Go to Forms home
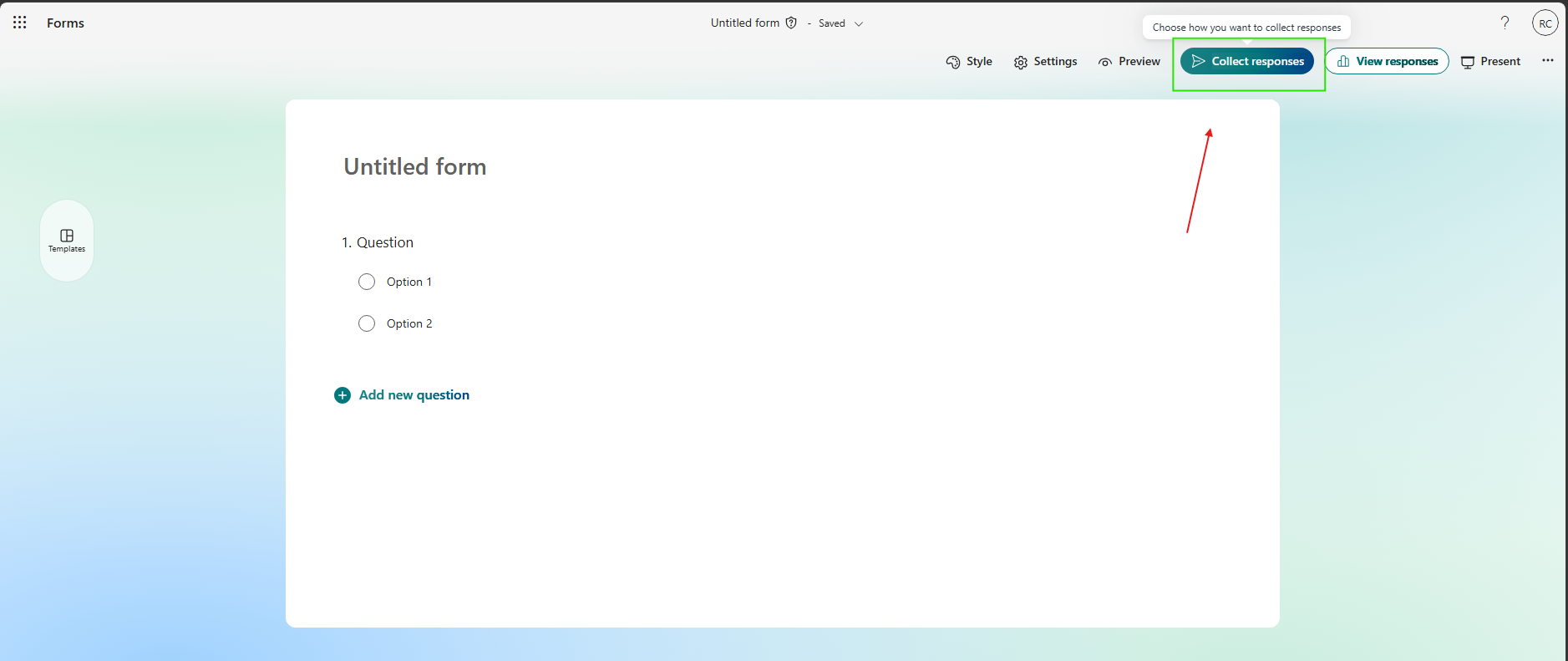1568x661 pixels. [65, 23]
